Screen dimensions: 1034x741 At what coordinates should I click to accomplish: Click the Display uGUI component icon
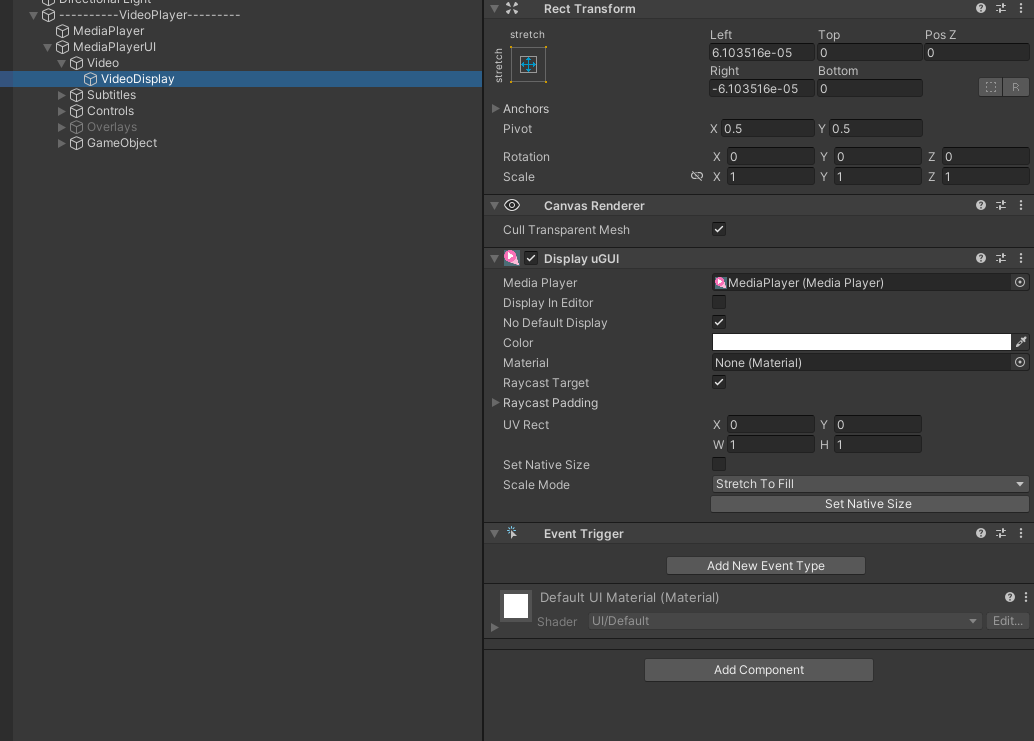tap(513, 258)
